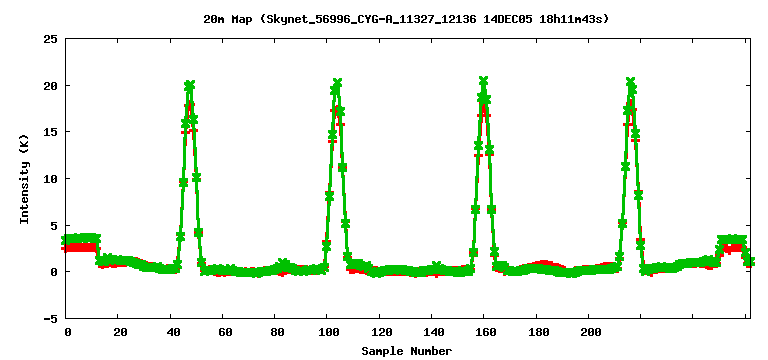Select the first peak top near sample 47
Screen dimensions: 768x360
[190, 85]
